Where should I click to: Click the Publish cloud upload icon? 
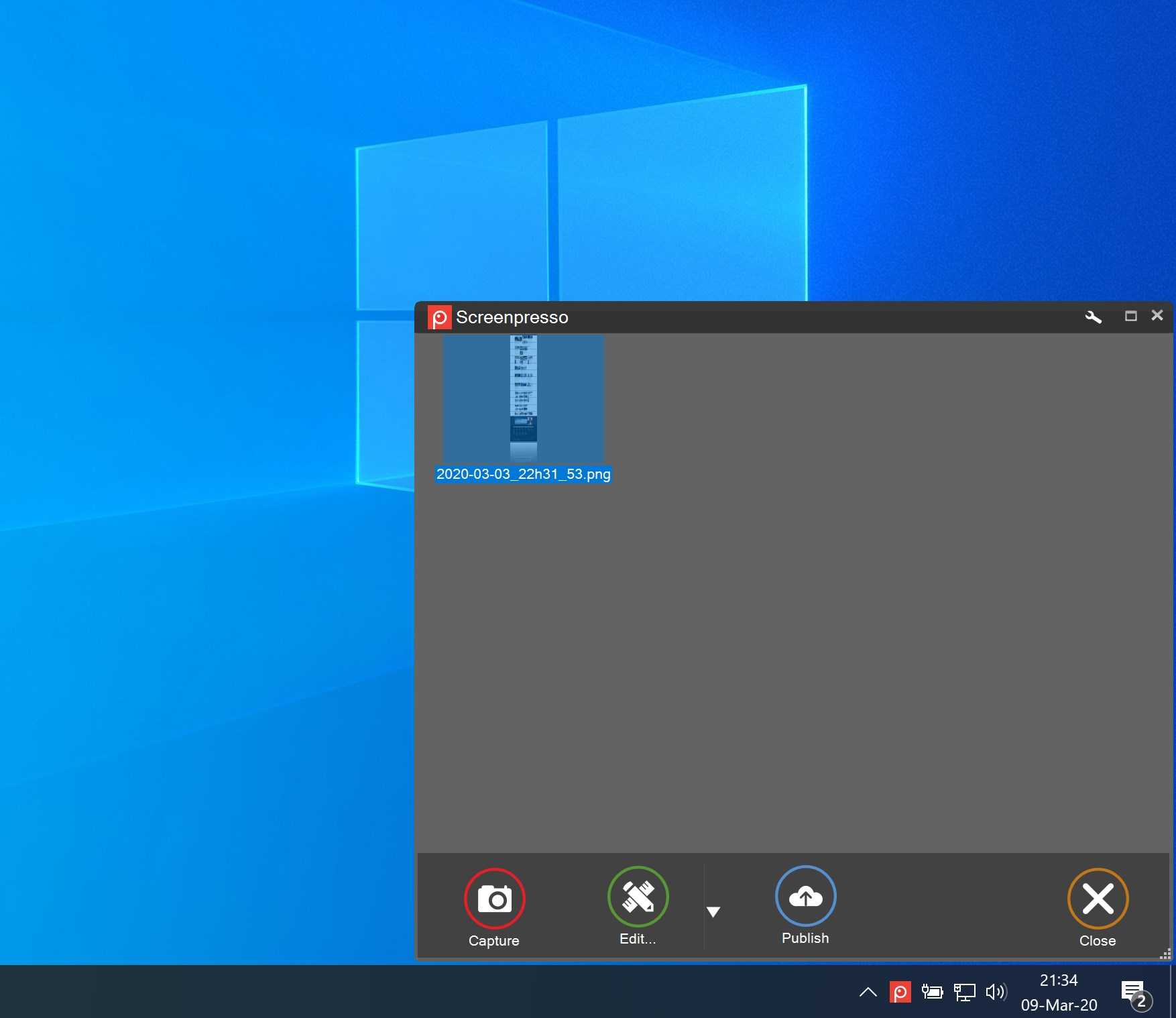805,897
